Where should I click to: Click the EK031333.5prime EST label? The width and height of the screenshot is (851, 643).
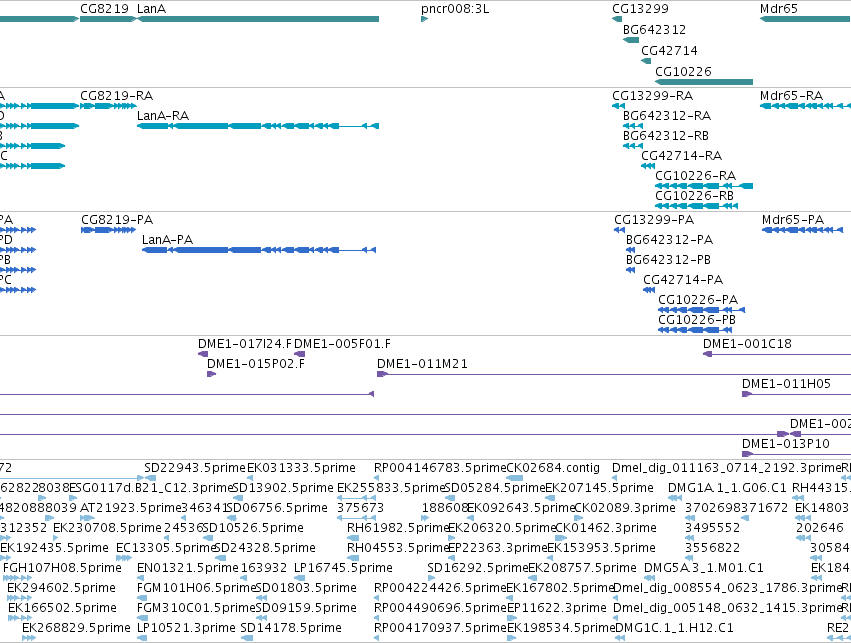tap(301, 468)
